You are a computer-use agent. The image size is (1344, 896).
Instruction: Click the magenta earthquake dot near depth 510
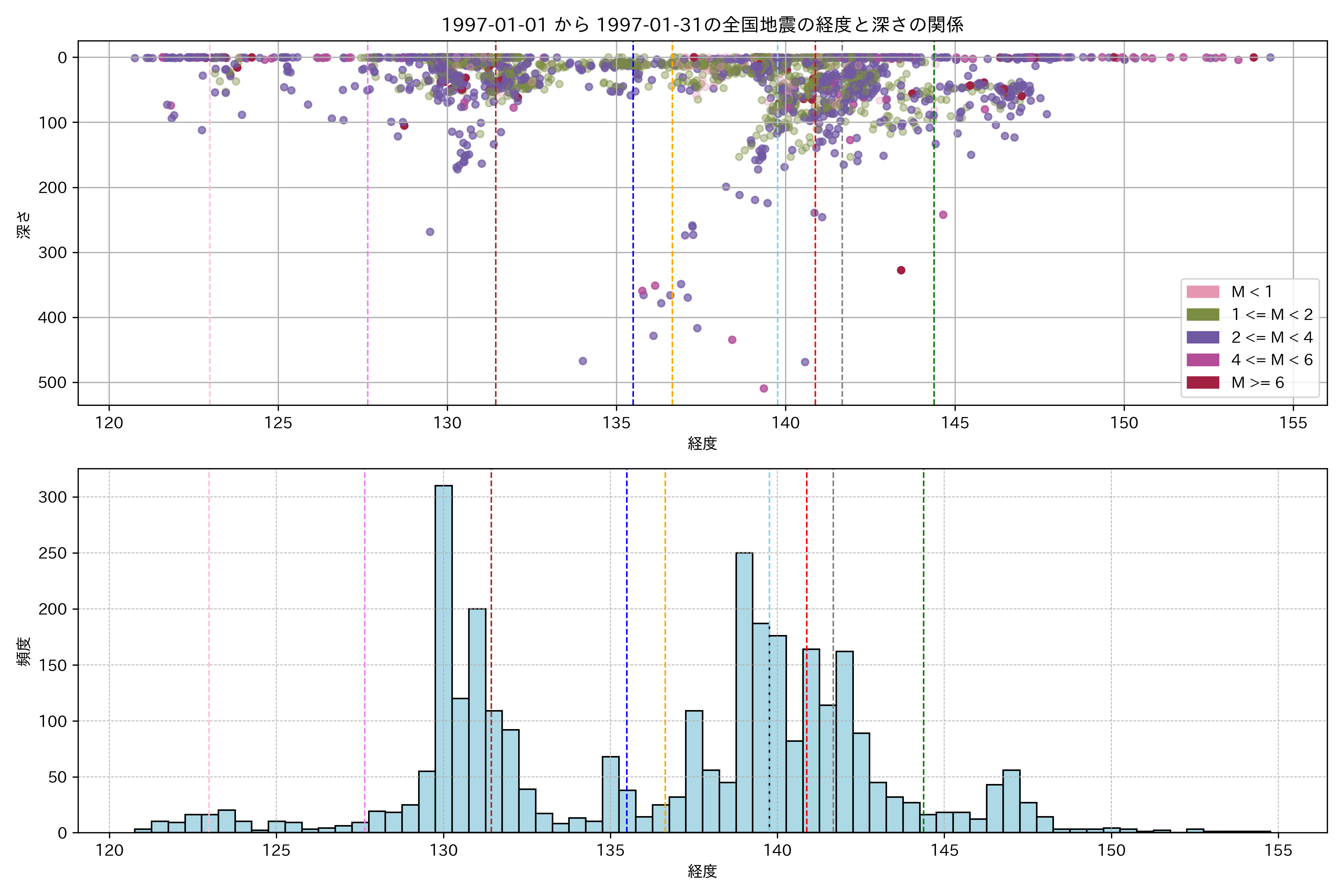[763, 389]
